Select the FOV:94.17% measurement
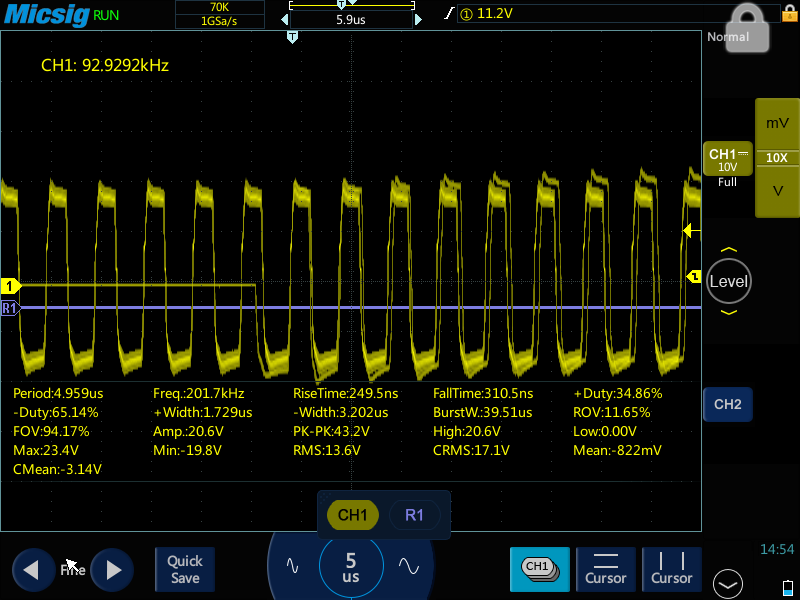 [51, 431]
